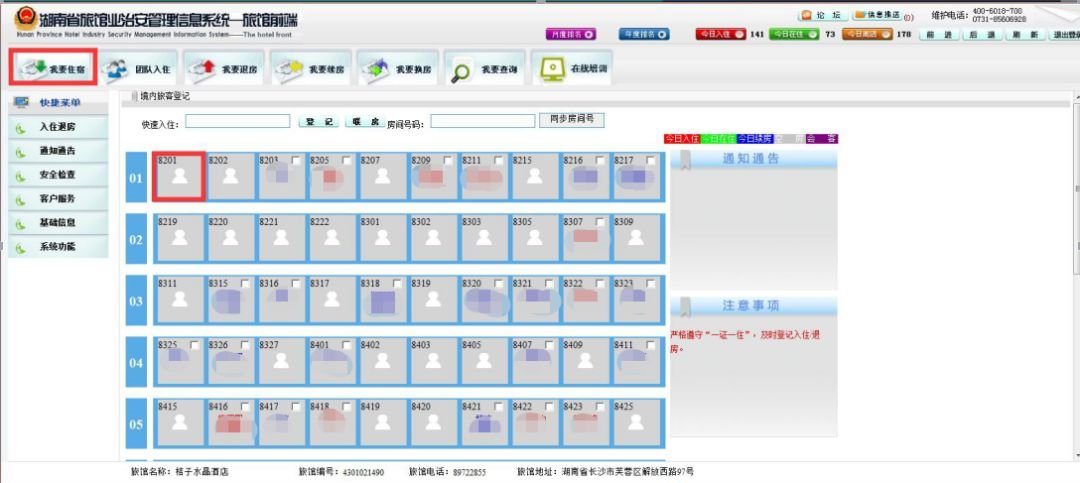Screen dimensions: 1080x483
Task: Select vacant room 8202 tile
Action: [230, 177]
